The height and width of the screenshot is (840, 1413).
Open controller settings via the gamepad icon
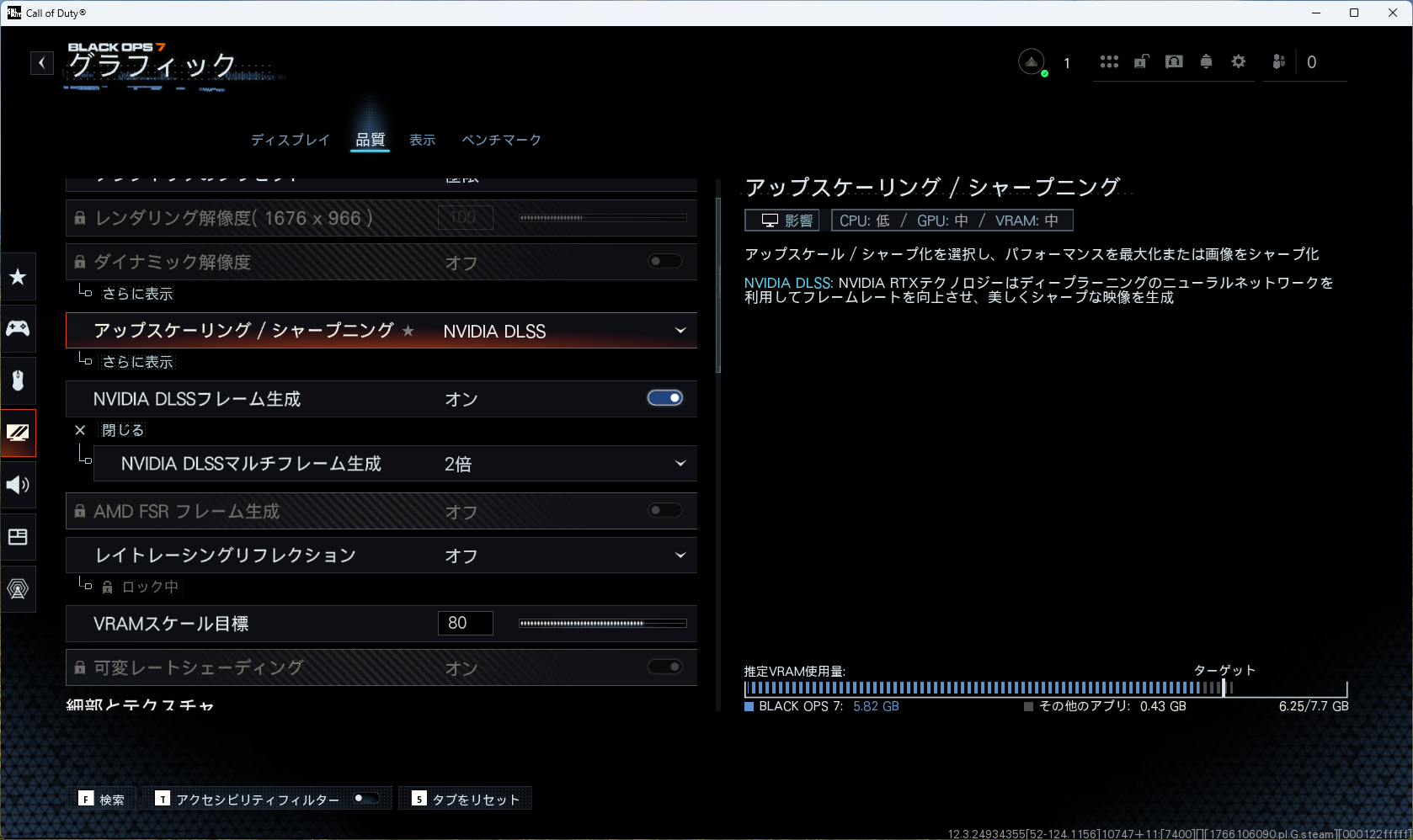[x=18, y=328]
